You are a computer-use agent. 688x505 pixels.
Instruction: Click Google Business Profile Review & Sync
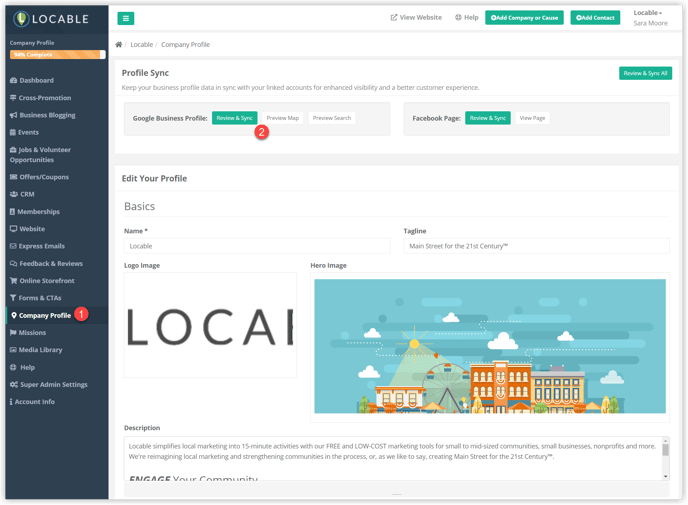coord(234,118)
